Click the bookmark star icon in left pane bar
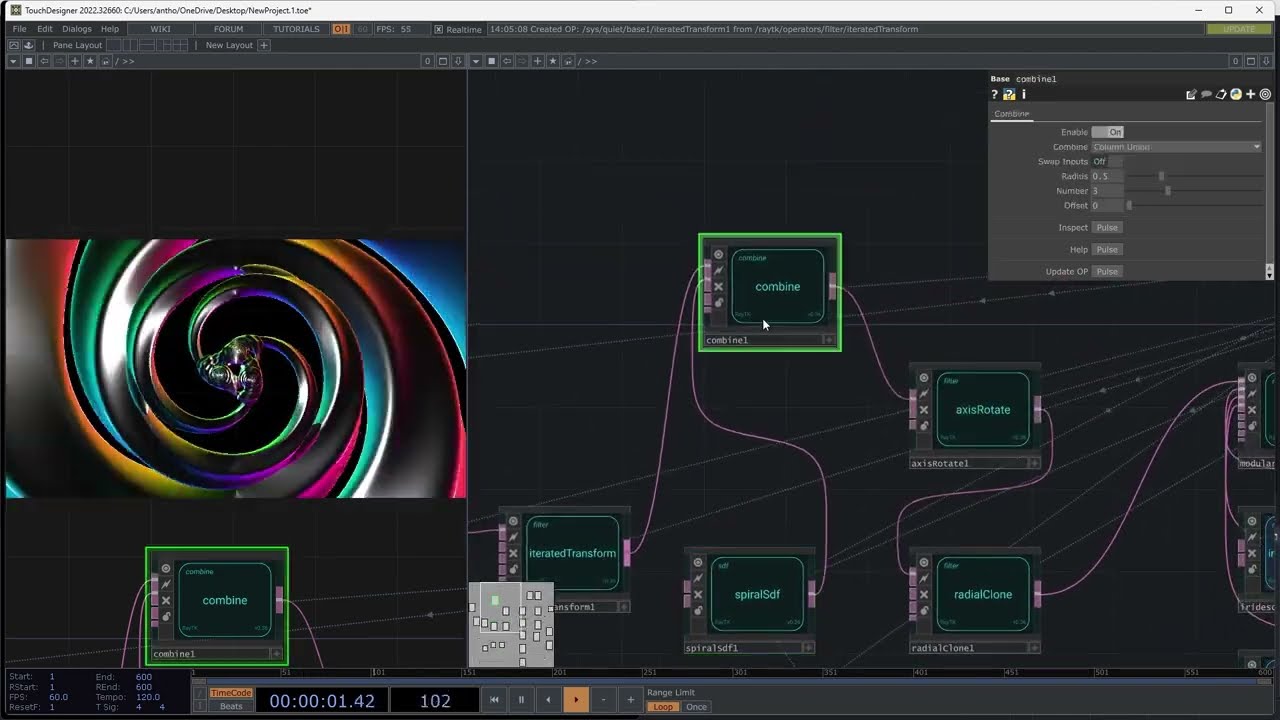This screenshot has height=720, width=1280. pos(90,61)
